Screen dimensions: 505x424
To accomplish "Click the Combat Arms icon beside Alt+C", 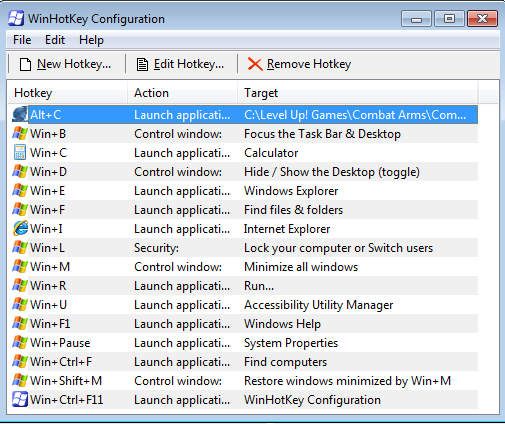I will pos(20,115).
